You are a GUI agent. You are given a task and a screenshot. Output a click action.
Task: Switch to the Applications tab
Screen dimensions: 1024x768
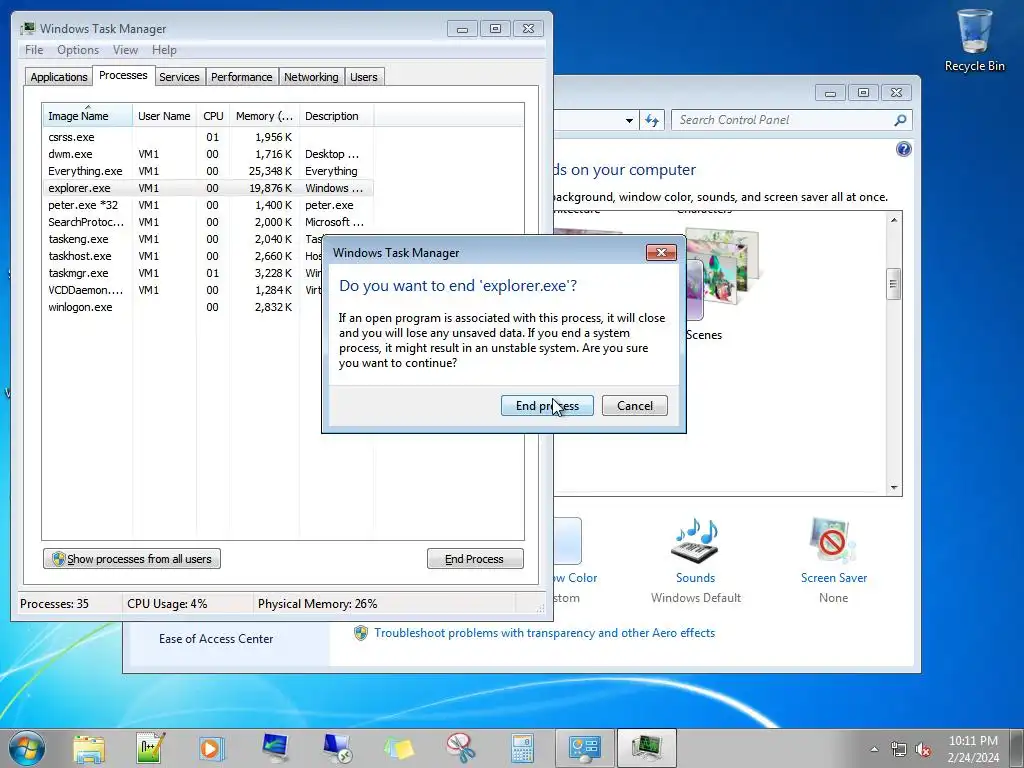[x=59, y=77]
